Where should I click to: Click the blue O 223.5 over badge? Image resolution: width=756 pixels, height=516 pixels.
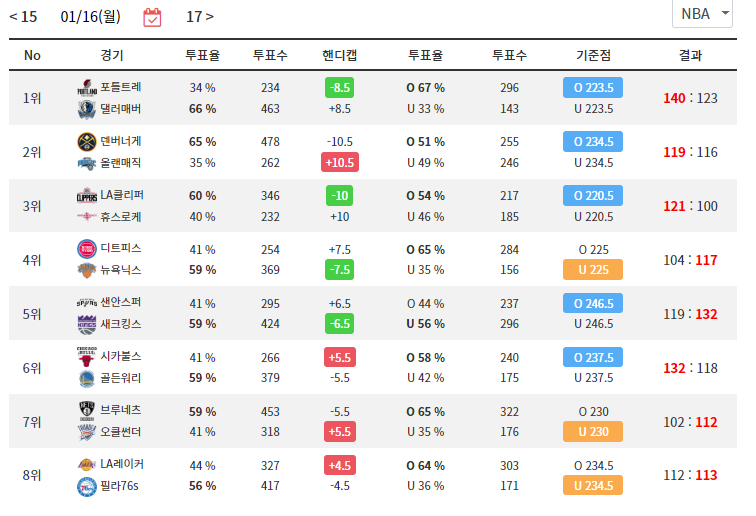point(593,88)
